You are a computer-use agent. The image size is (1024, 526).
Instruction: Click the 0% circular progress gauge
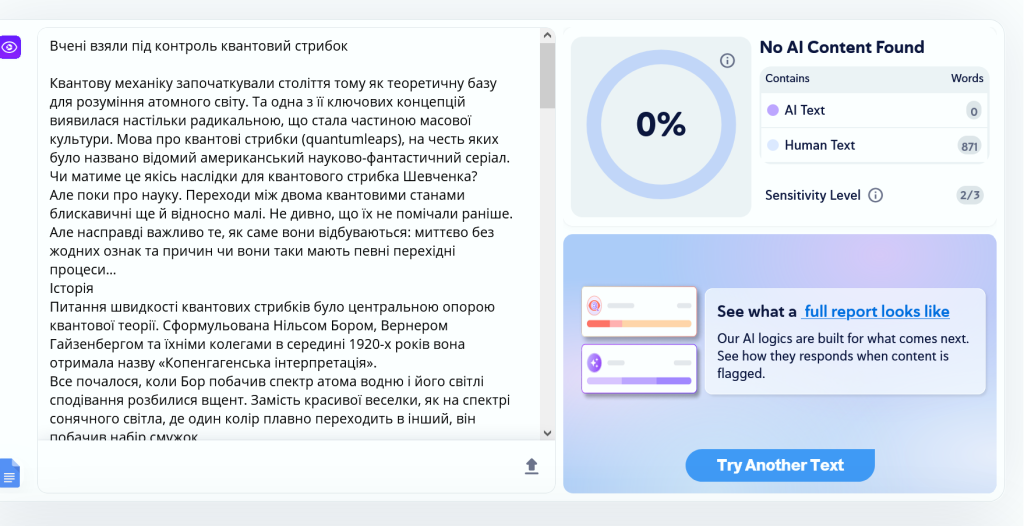(x=660, y=124)
